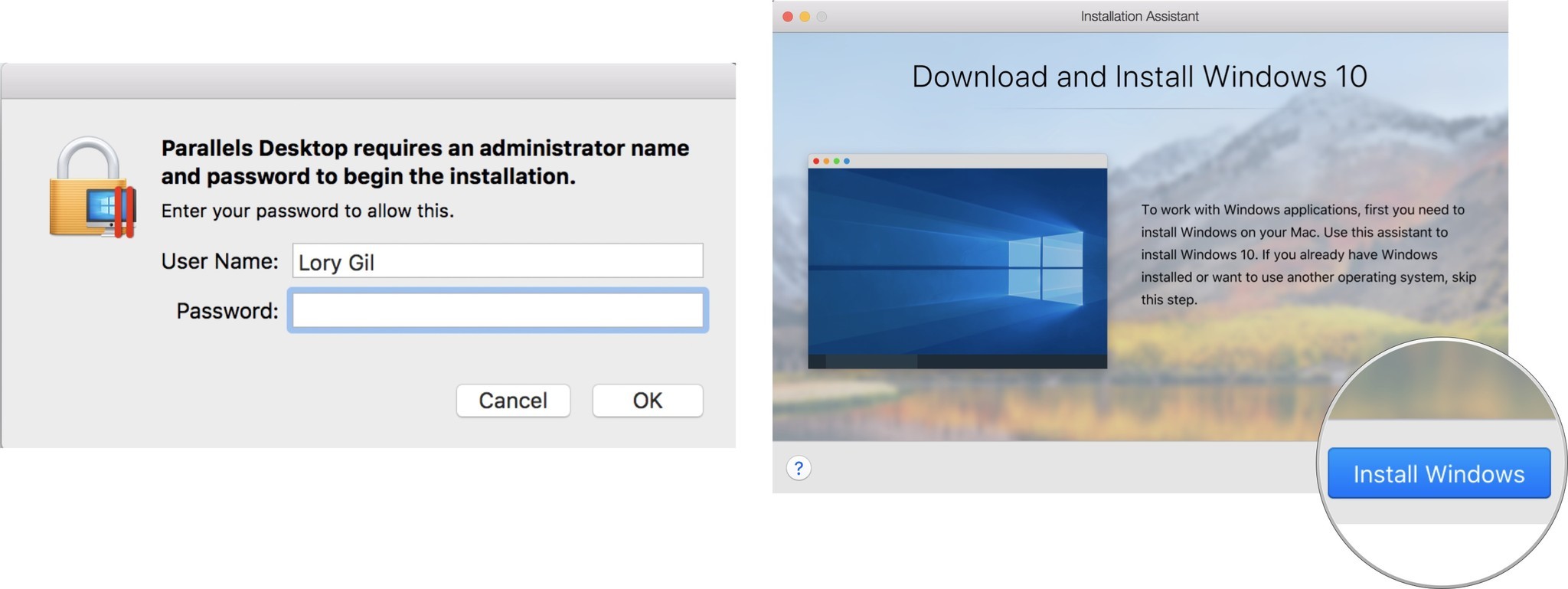Click the User Name field with Lory Gil
1568x589 pixels.
pos(498,261)
